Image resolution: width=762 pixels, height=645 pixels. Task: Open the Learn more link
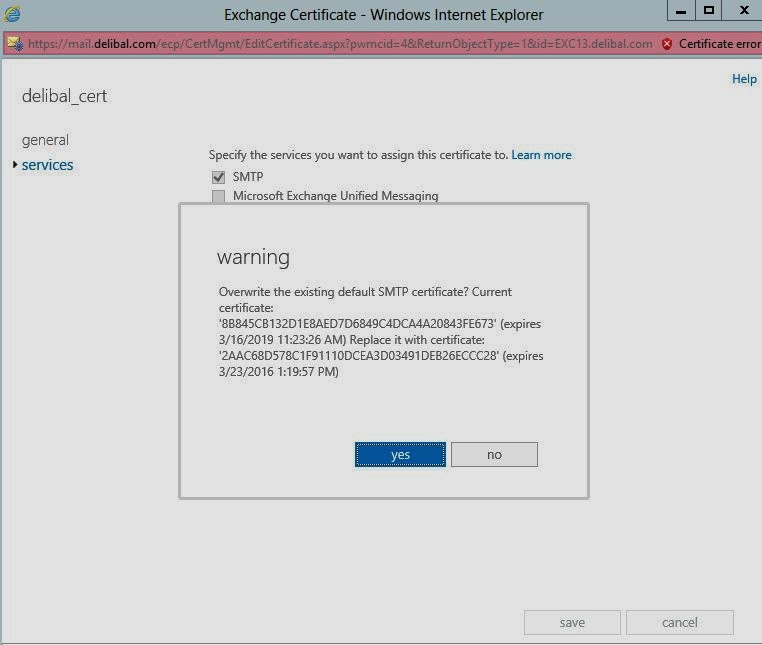pos(541,155)
